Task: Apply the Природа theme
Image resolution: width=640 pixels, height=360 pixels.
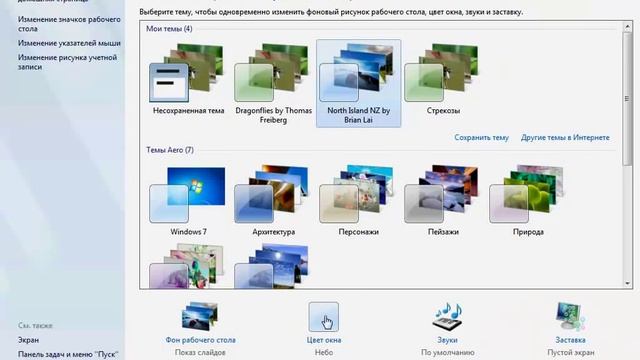Action: click(x=528, y=200)
